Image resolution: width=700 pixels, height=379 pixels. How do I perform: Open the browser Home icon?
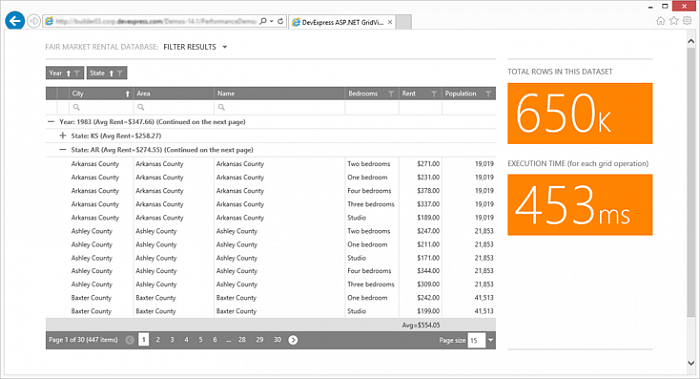pos(661,21)
